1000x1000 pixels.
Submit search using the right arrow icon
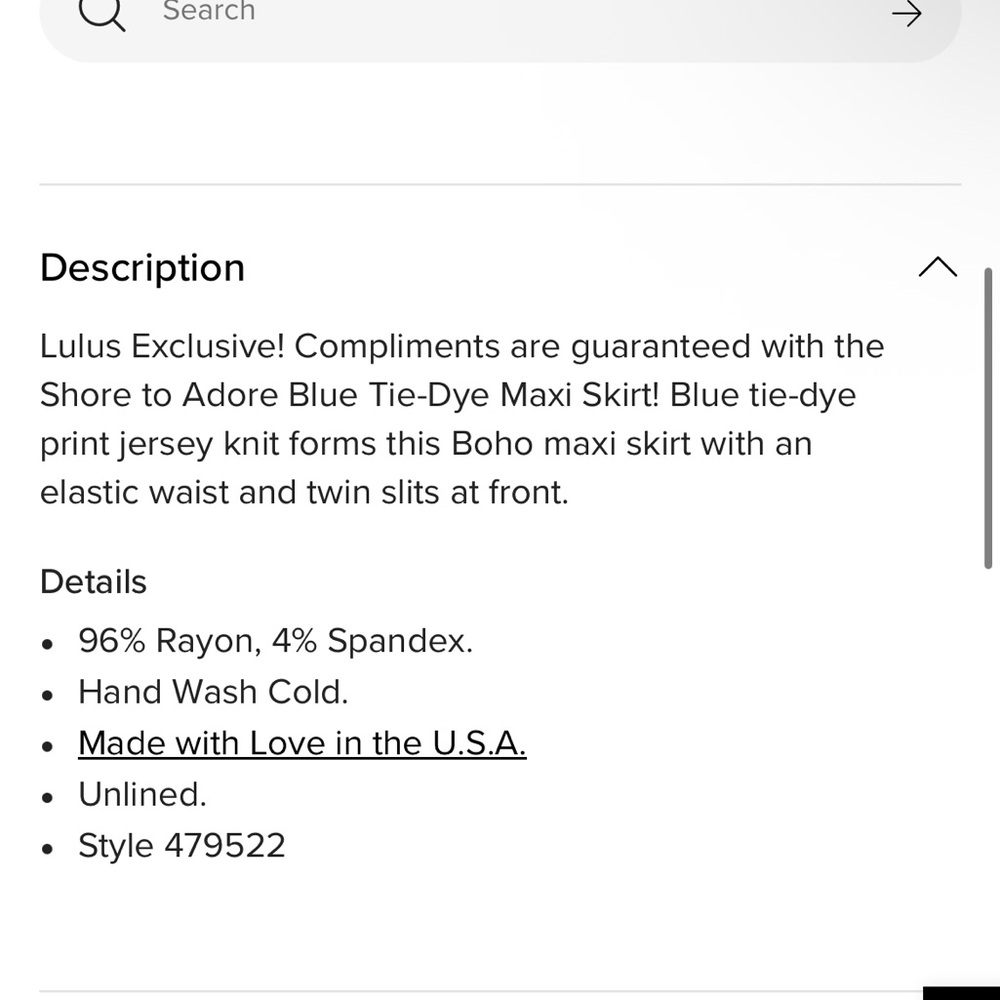coord(906,14)
